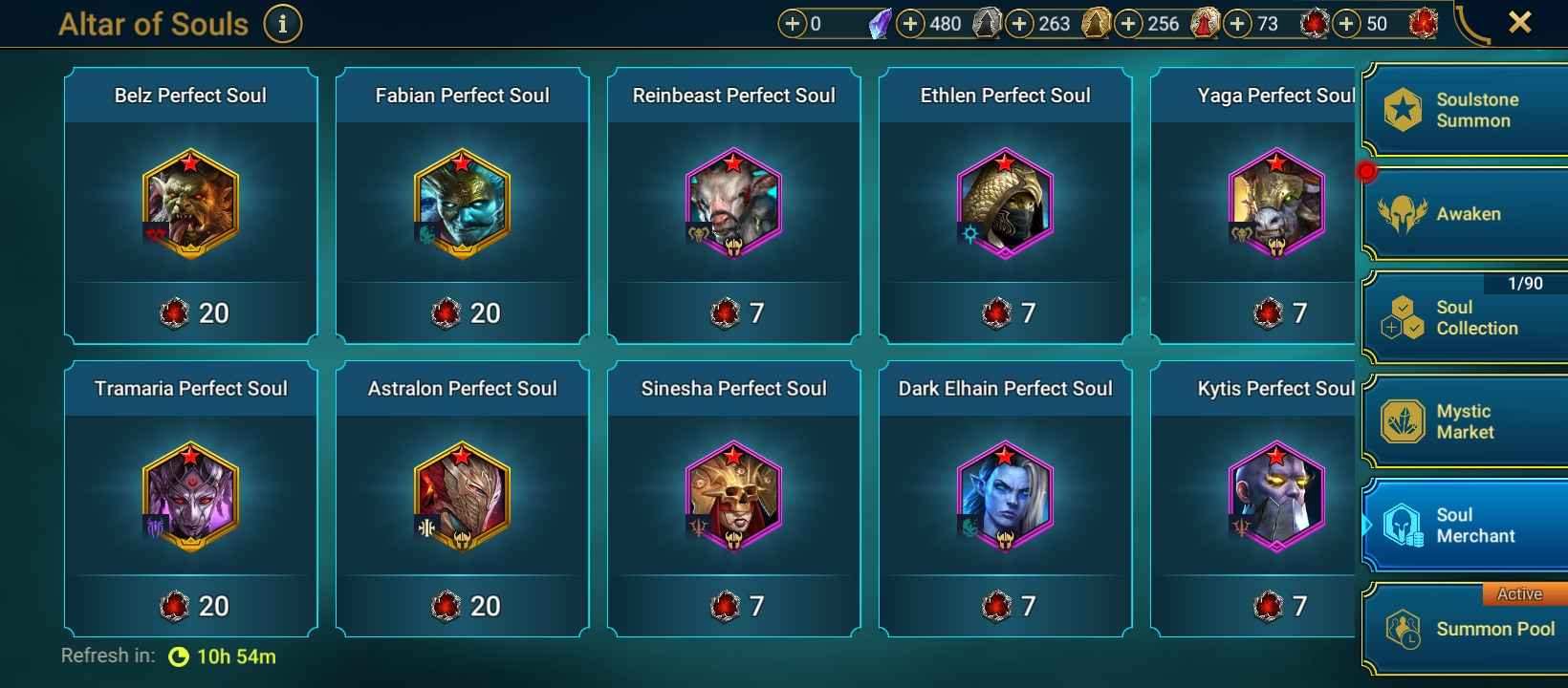
Task: Choose the Sinesha Perfect Soul card
Action: pyautogui.click(x=734, y=498)
